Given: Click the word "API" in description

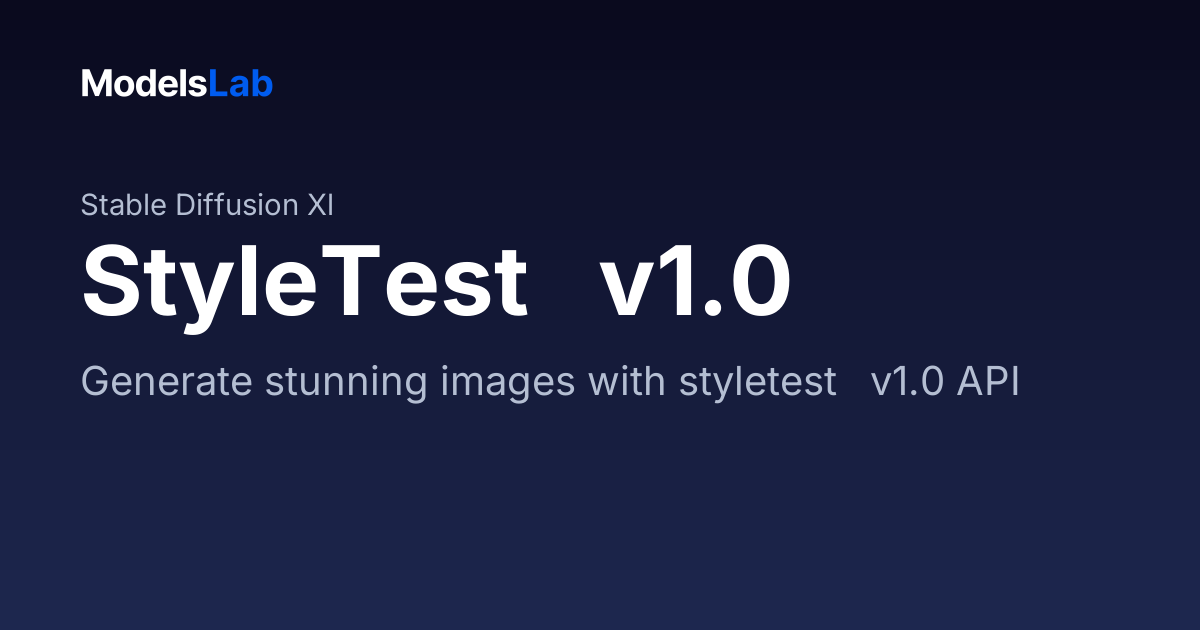Looking at the screenshot, I should [988, 383].
